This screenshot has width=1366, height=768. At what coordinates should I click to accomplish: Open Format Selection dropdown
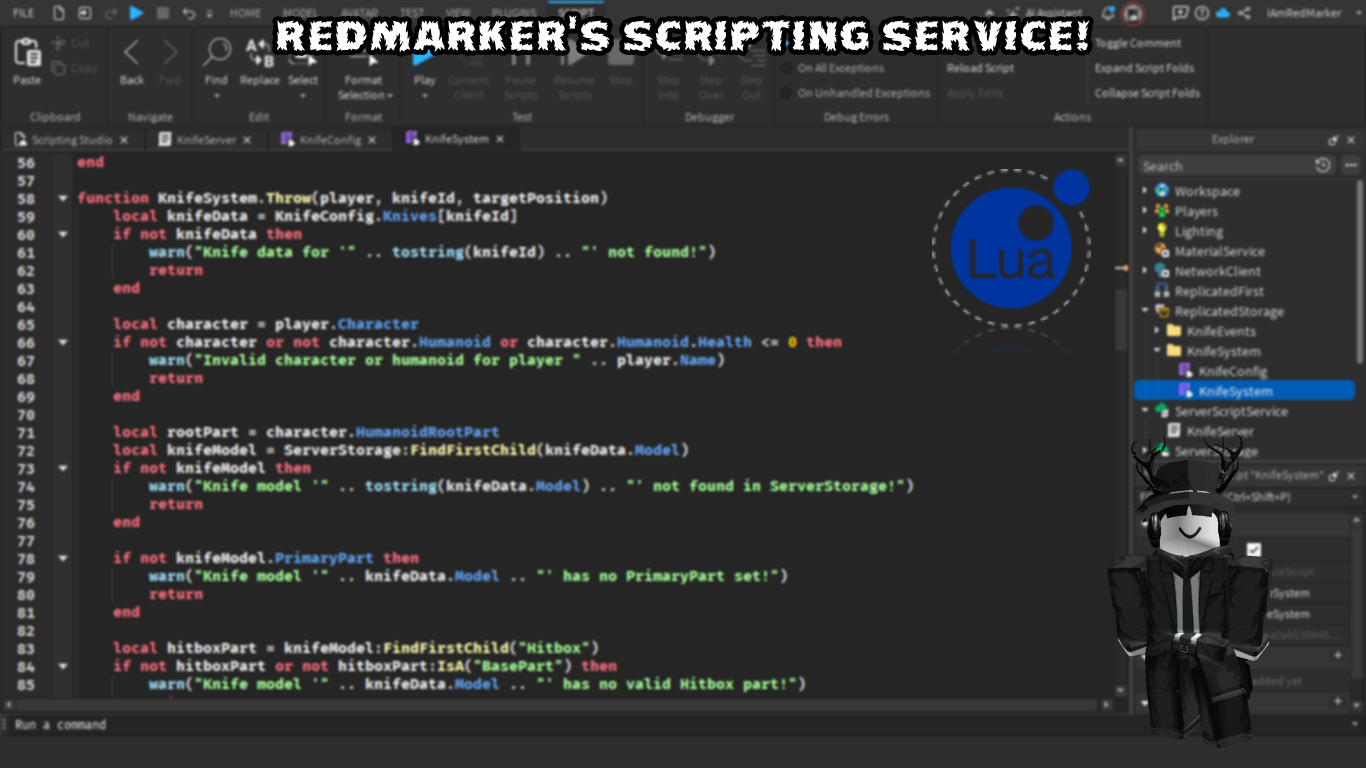364,87
